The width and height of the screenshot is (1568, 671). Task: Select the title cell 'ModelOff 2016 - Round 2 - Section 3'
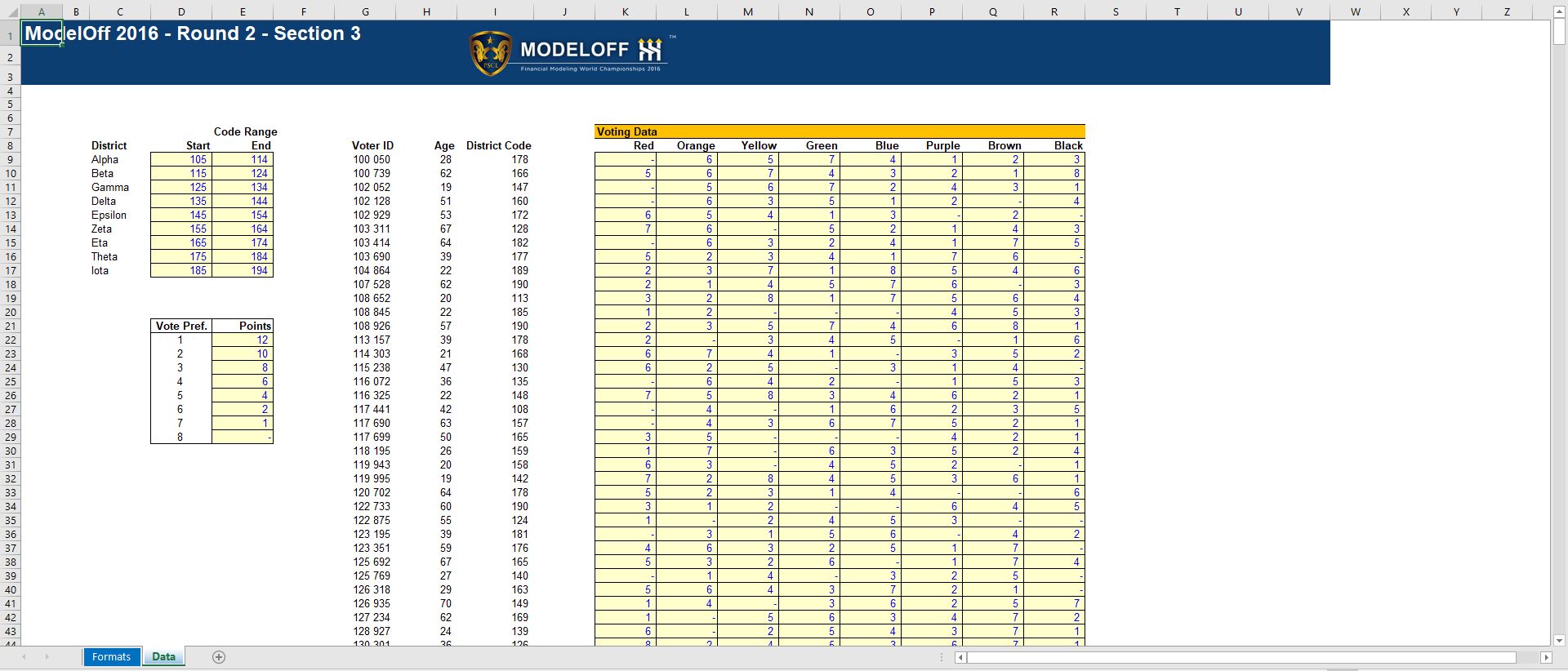pos(193,33)
